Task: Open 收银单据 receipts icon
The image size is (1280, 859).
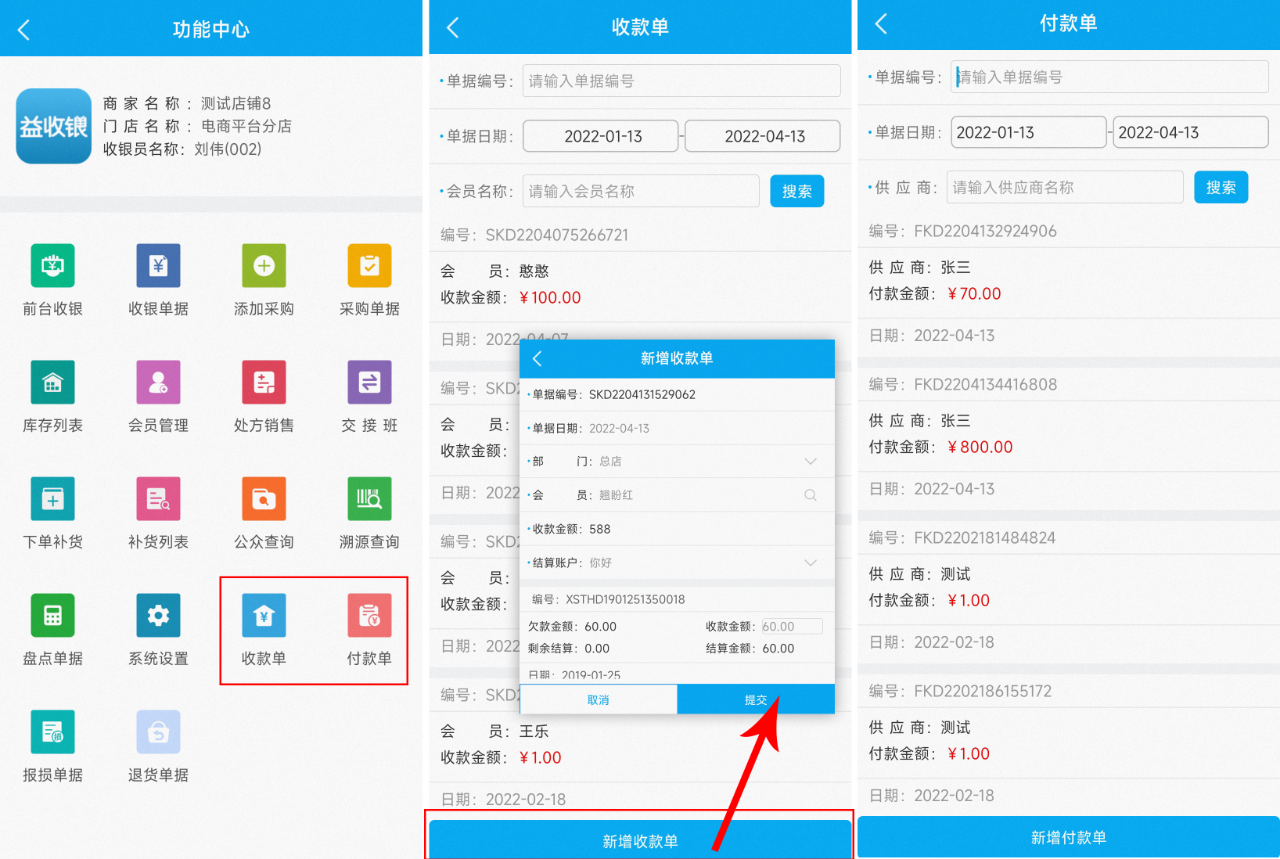Action: 158,266
